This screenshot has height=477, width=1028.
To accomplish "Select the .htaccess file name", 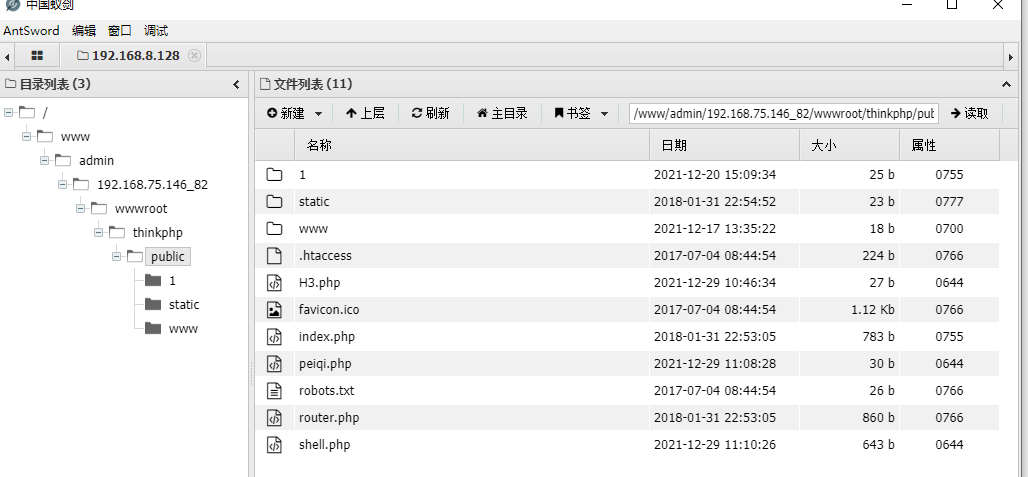I will (x=325, y=256).
